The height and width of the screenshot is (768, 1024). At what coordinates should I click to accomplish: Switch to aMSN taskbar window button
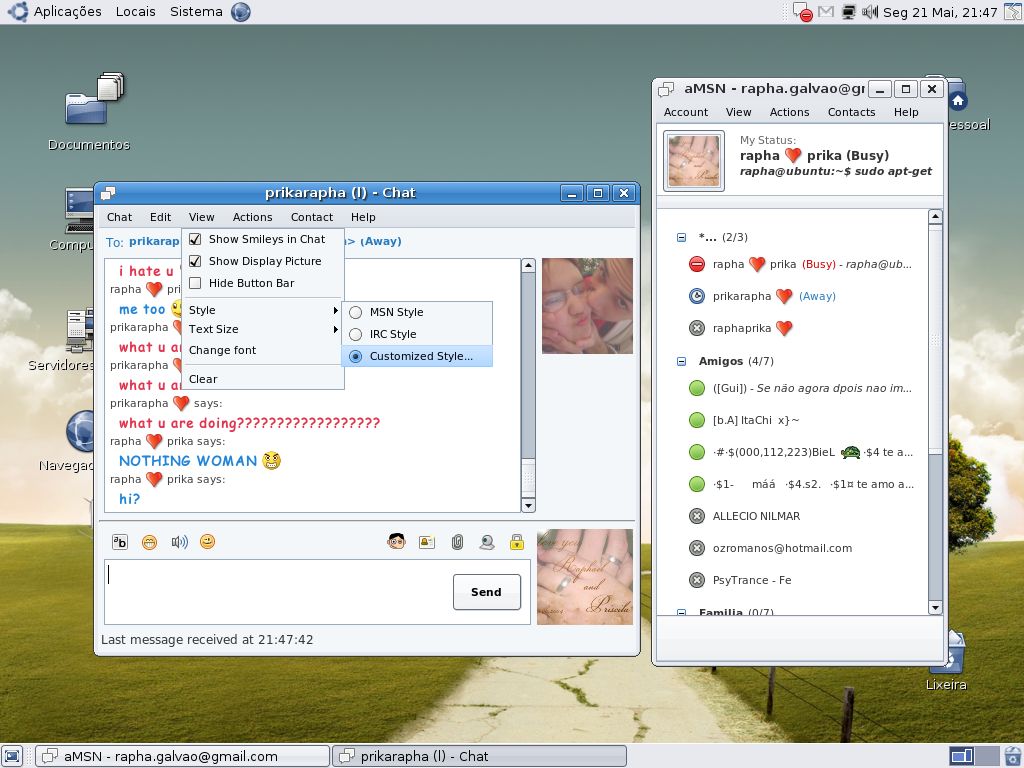point(182,756)
